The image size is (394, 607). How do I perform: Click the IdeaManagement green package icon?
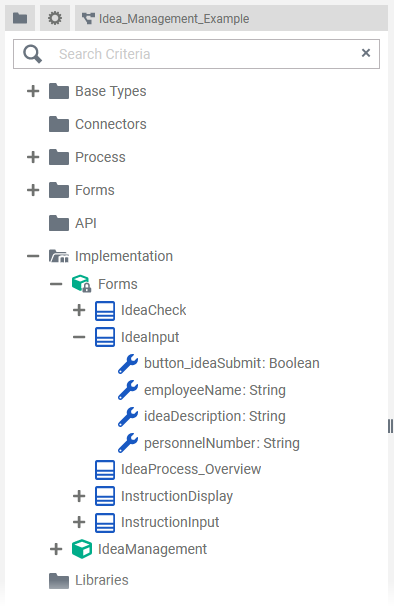tap(82, 549)
